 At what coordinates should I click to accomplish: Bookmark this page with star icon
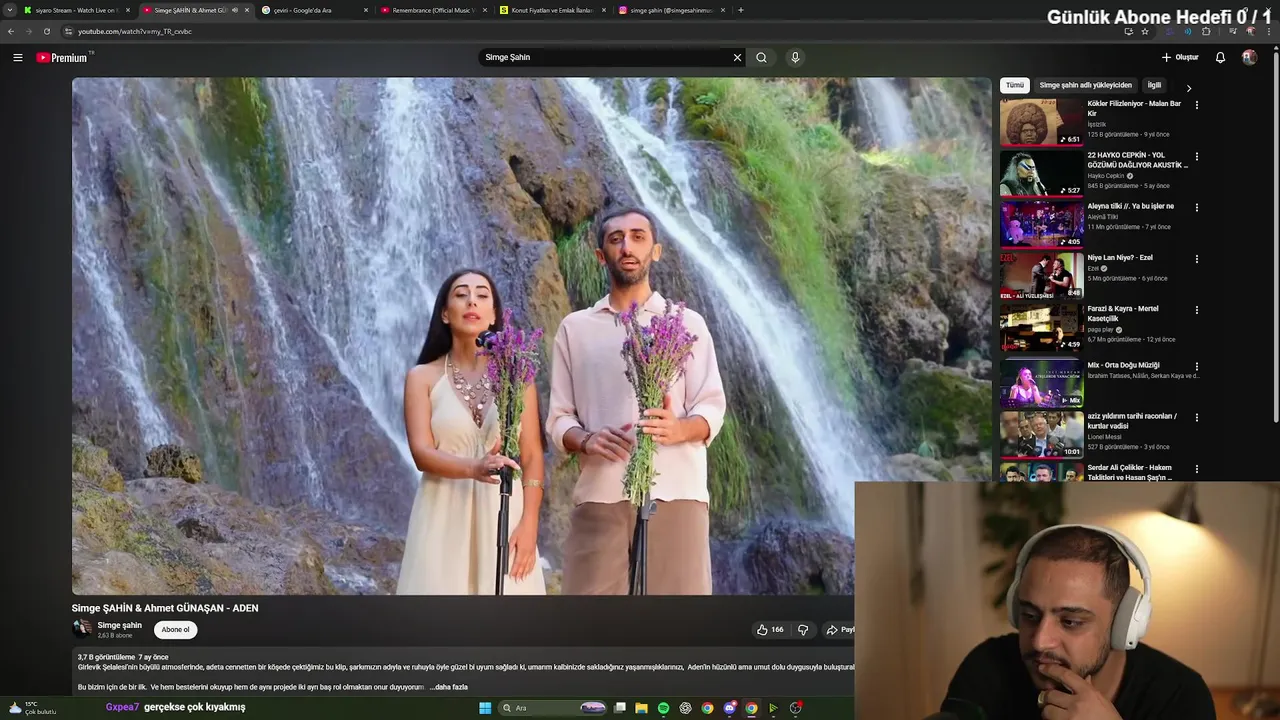point(1145,31)
